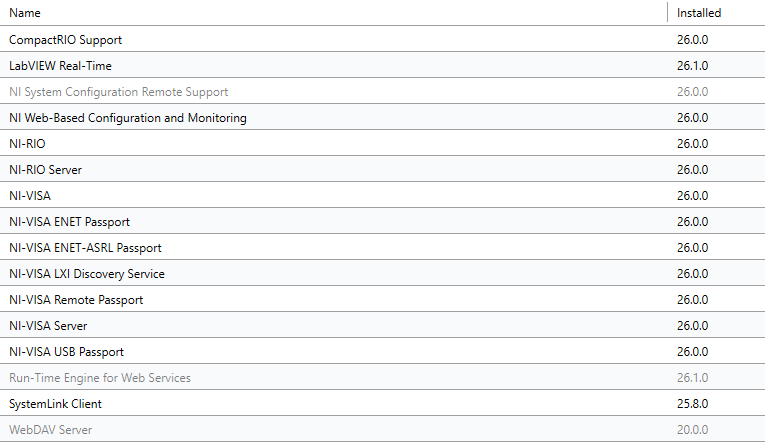Screen dimensions: 765x446
Task: Select NI Web-Based Configuration and Monitoring
Action: 127,118
